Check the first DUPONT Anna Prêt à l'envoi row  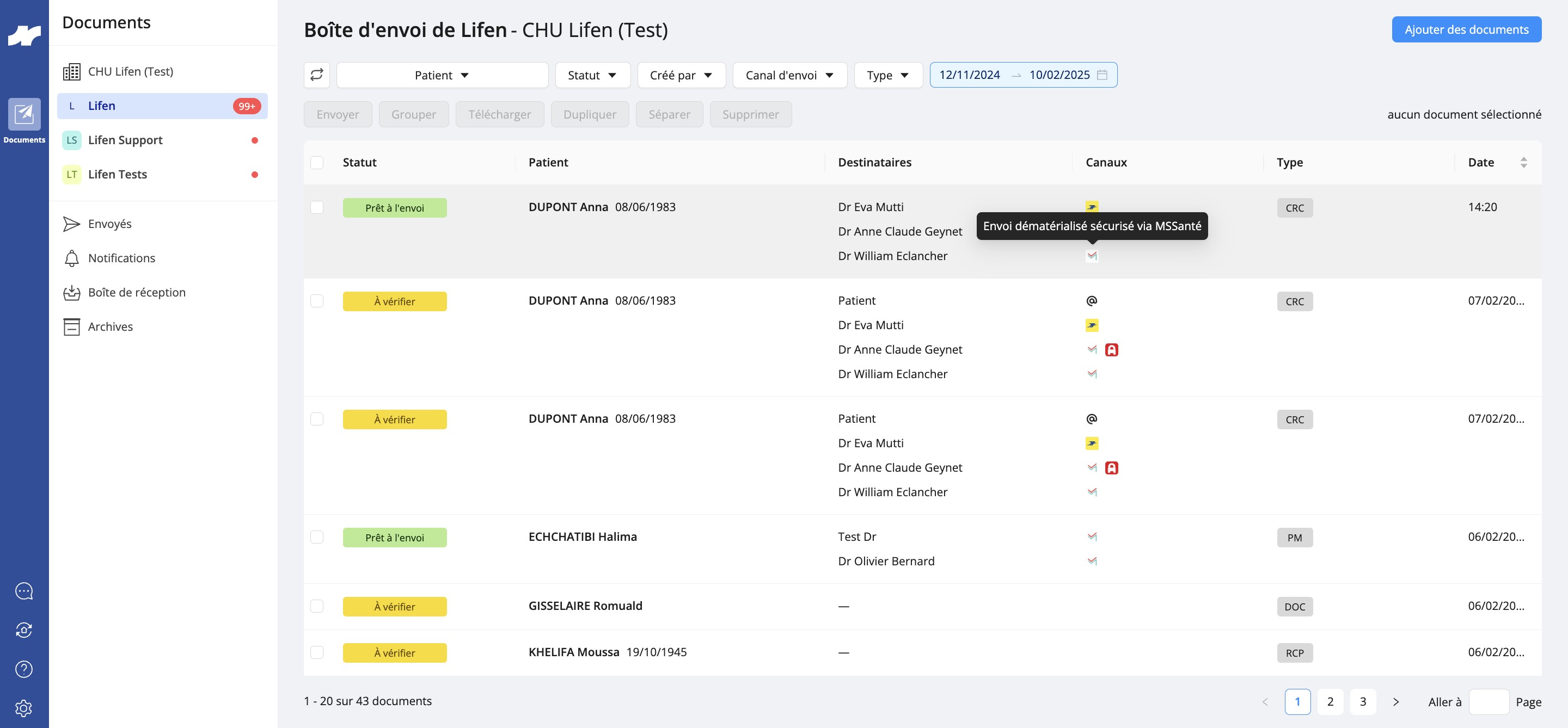tap(316, 207)
